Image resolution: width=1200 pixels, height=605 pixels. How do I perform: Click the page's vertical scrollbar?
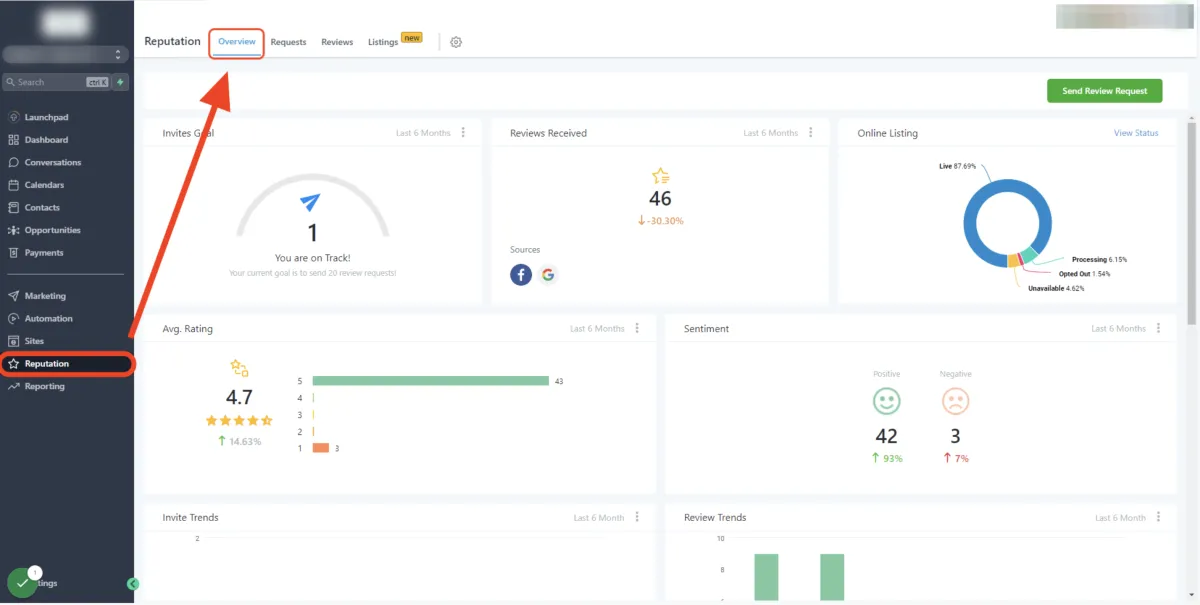[1191, 222]
